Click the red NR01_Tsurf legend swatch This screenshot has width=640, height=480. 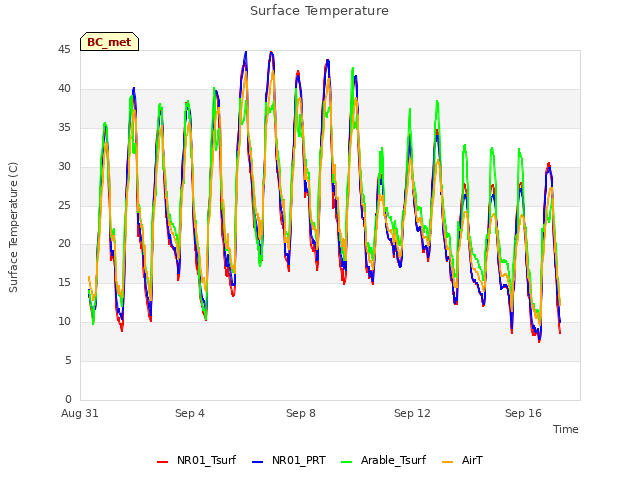pos(162,462)
